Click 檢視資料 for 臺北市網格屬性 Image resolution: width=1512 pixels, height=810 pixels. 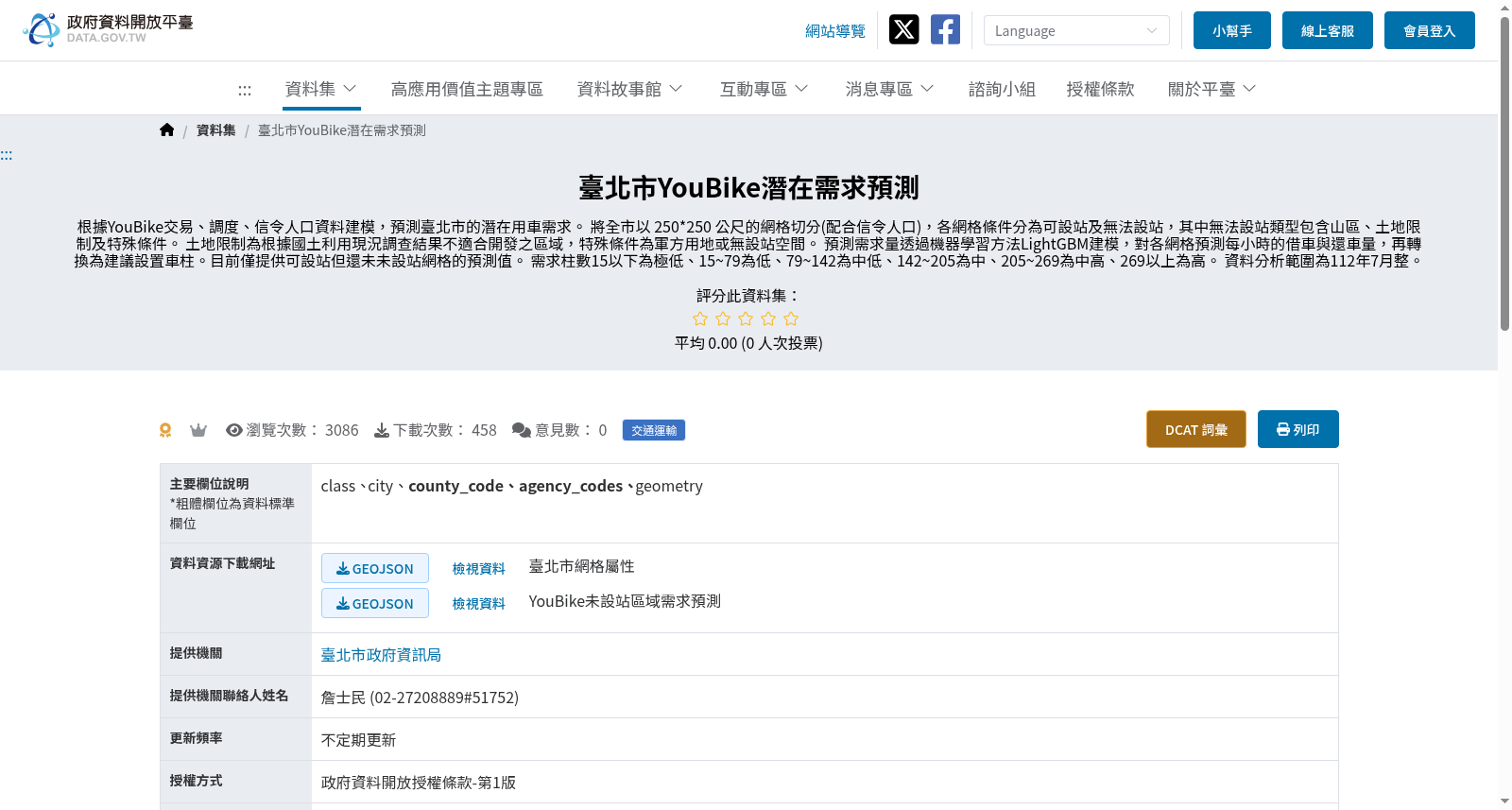point(479,568)
